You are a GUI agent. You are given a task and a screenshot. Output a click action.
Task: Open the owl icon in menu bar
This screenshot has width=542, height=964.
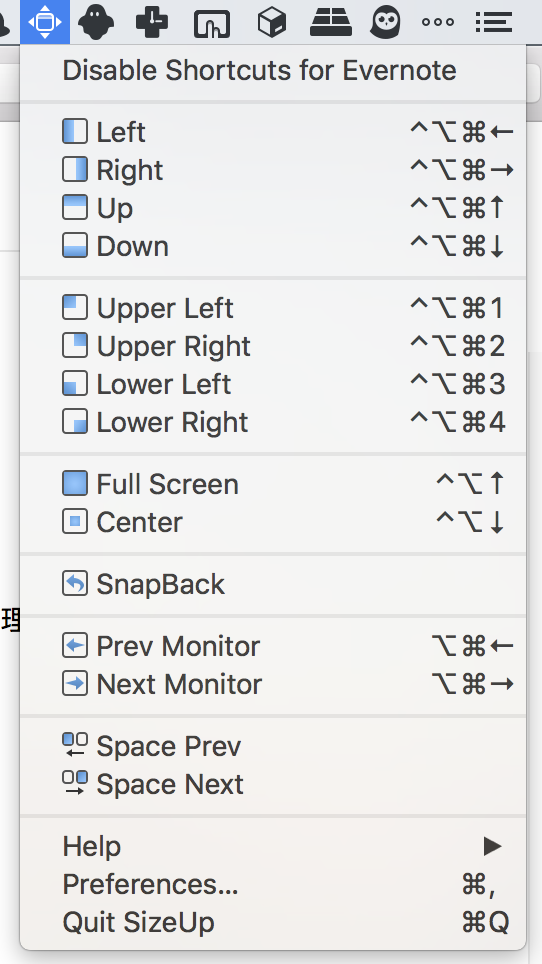tap(386, 22)
